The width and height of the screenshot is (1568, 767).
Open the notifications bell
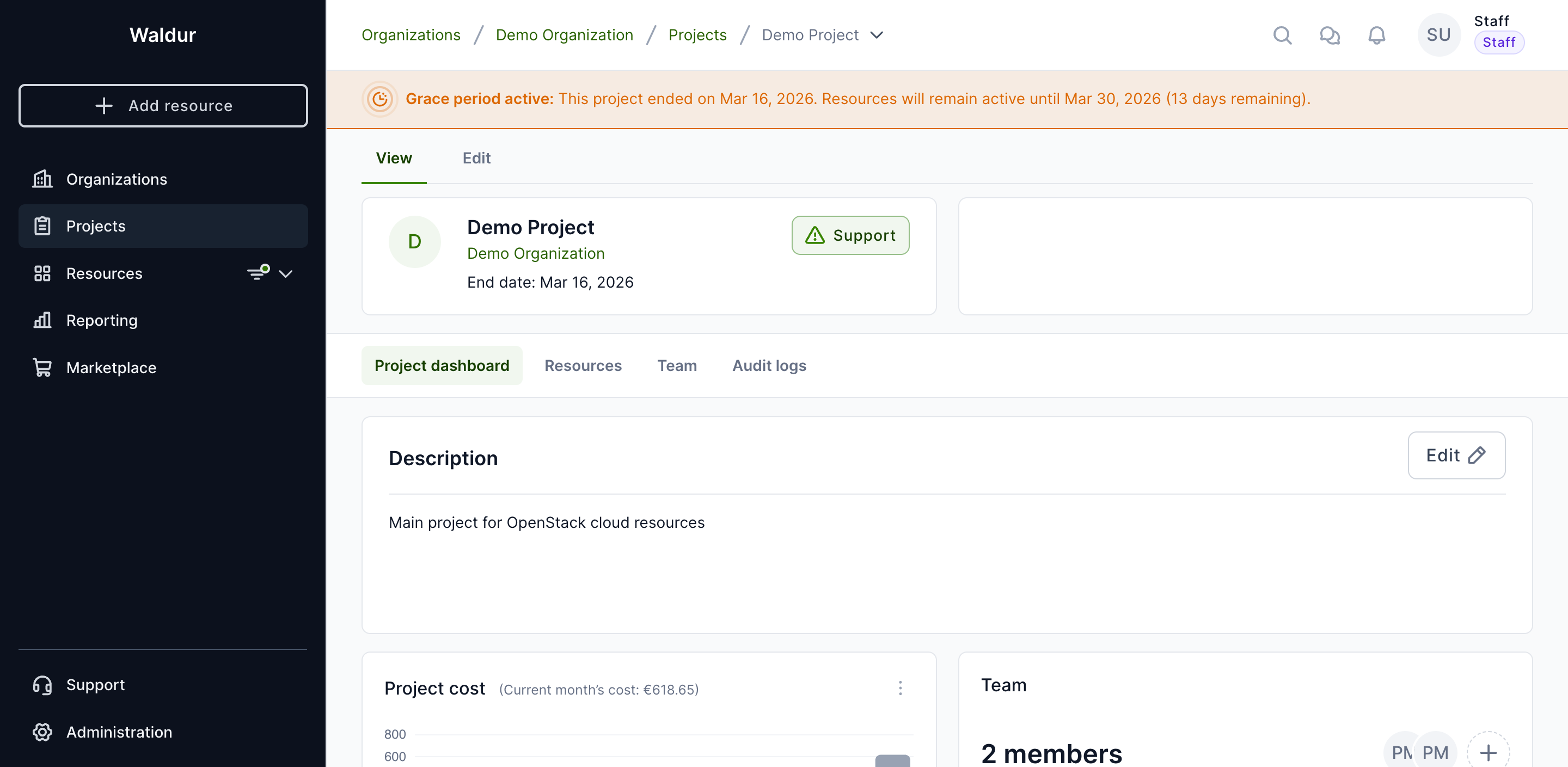click(x=1376, y=35)
